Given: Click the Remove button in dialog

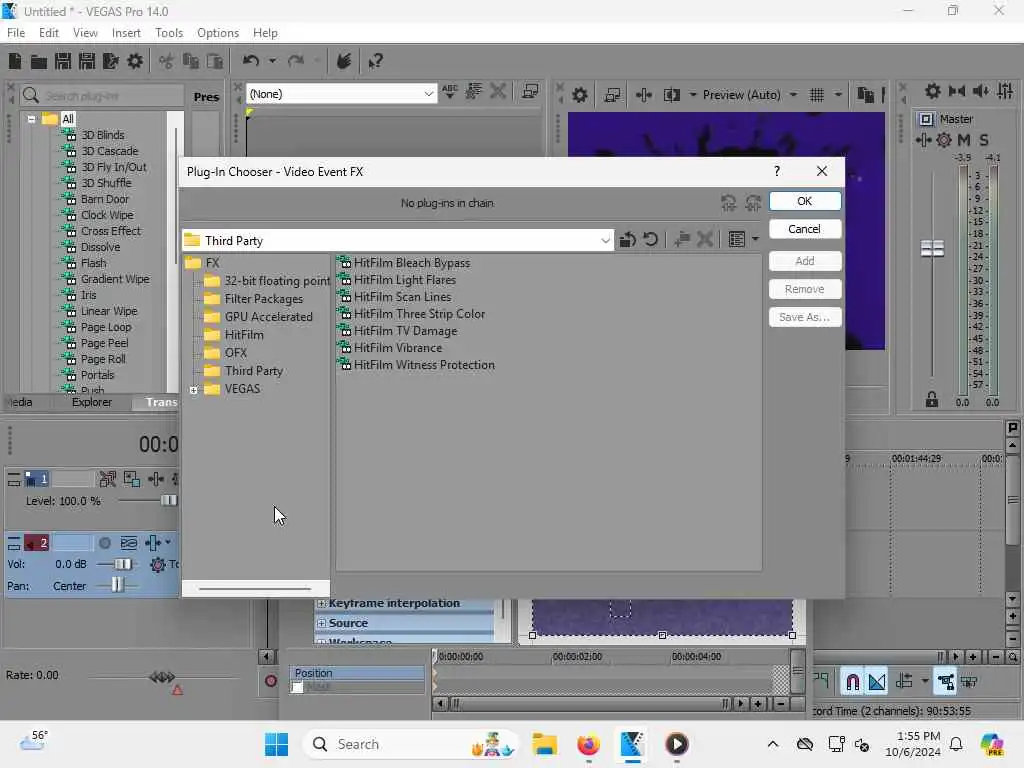Looking at the screenshot, I should point(805,289).
